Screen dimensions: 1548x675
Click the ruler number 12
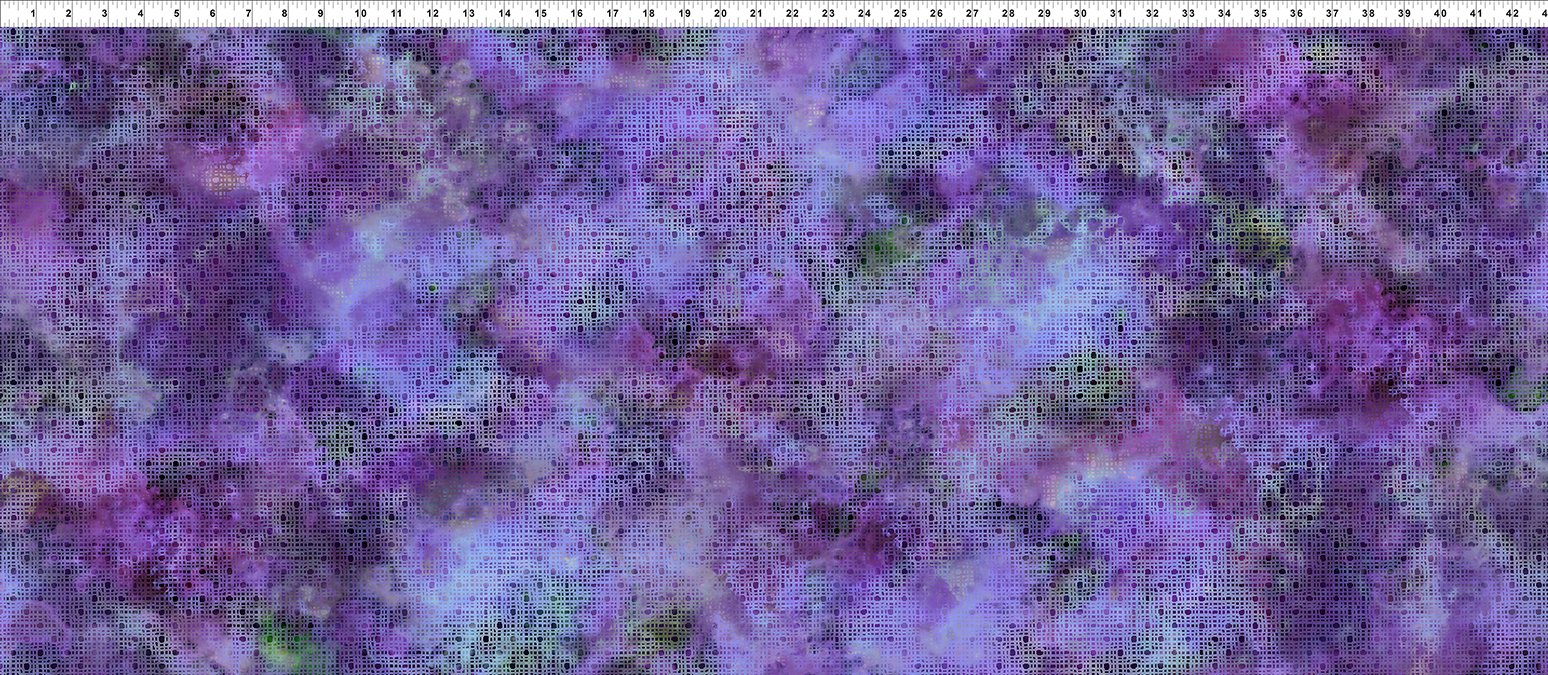(x=432, y=14)
